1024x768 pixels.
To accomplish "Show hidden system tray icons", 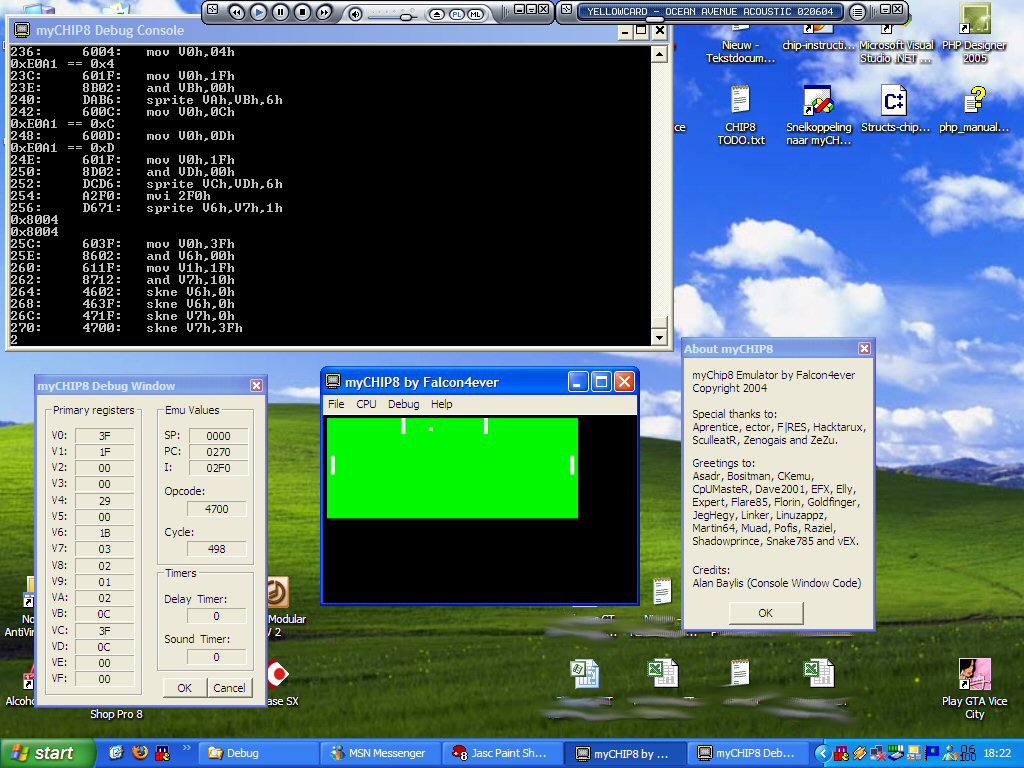I will pos(823,753).
